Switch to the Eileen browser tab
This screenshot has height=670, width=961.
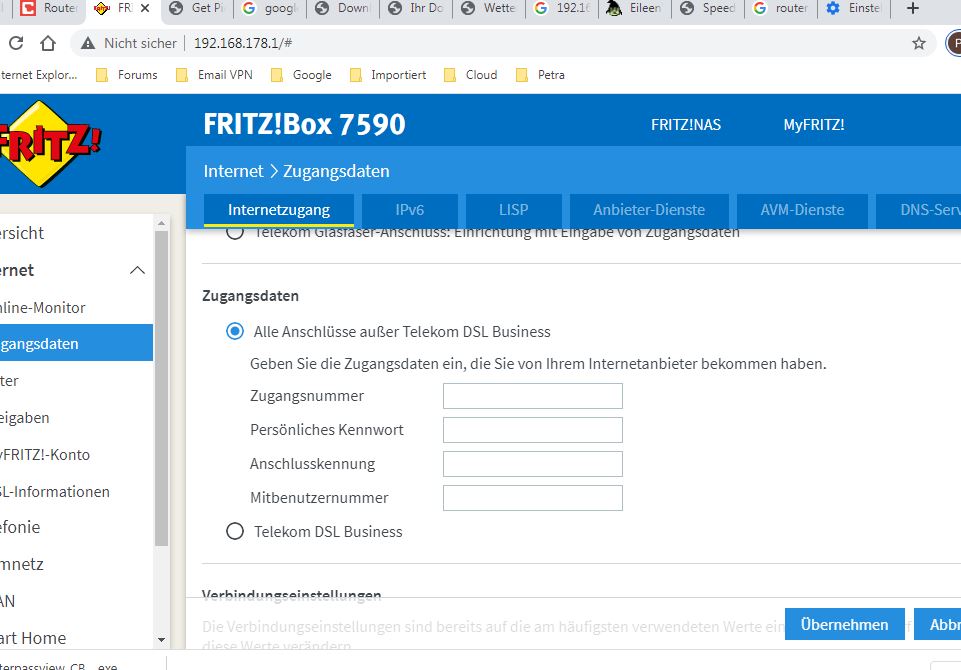pyautogui.click(x=635, y=8)
